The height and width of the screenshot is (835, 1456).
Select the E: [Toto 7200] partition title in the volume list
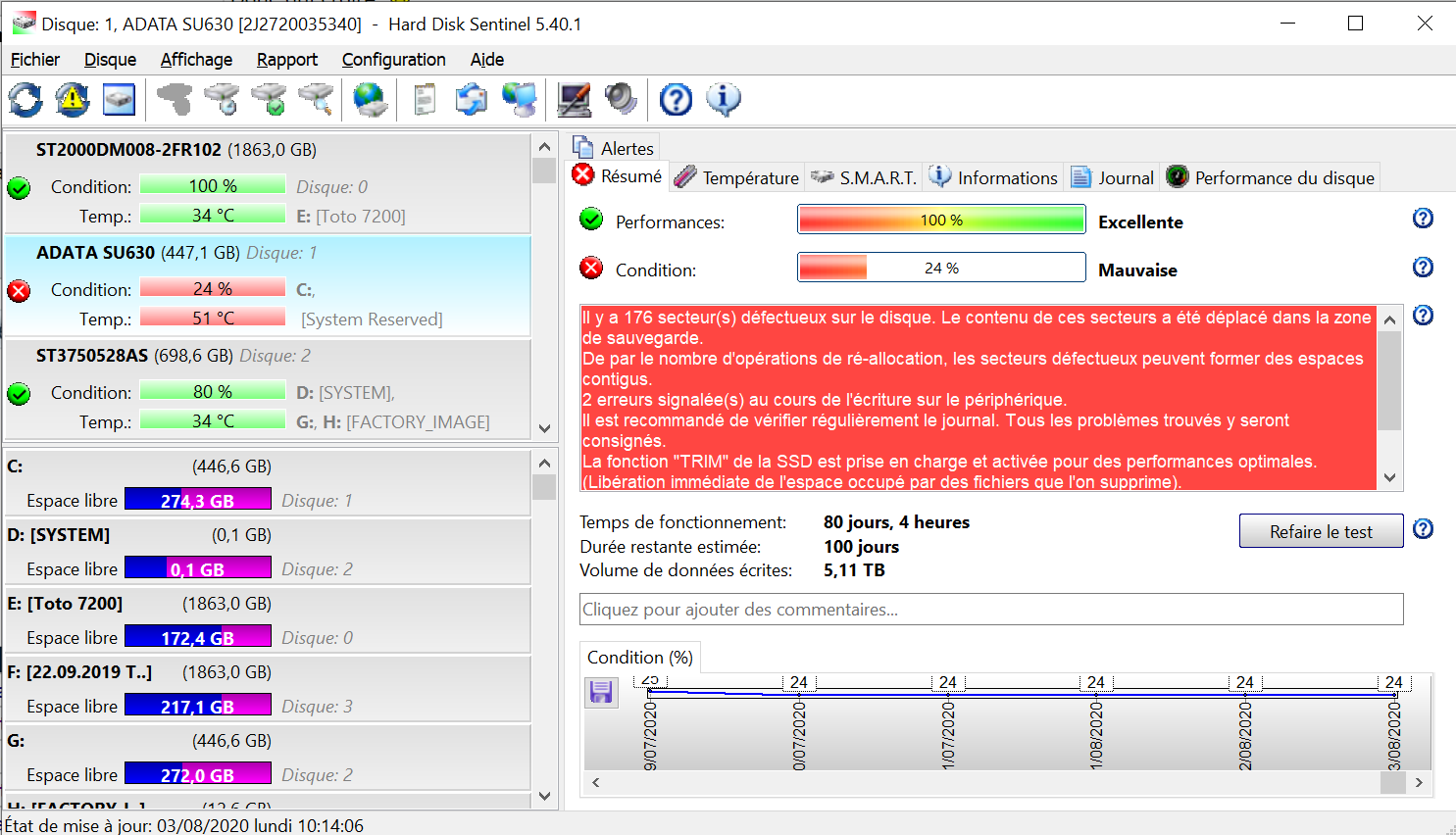coord(65,604)
